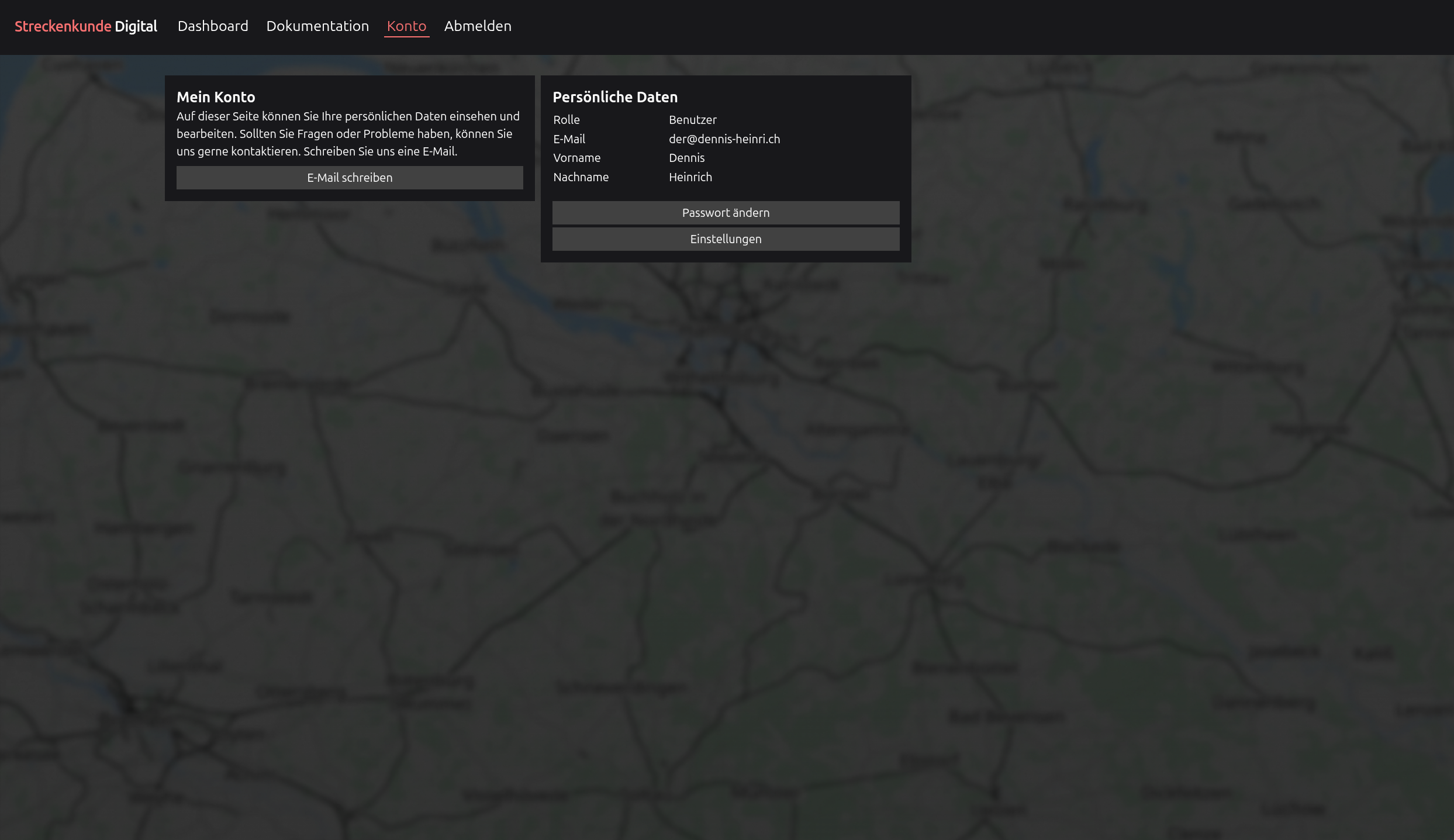Click the blurred map background
Screen dimensions: 1454x840
pyautogui.click(x=725, y=526)
